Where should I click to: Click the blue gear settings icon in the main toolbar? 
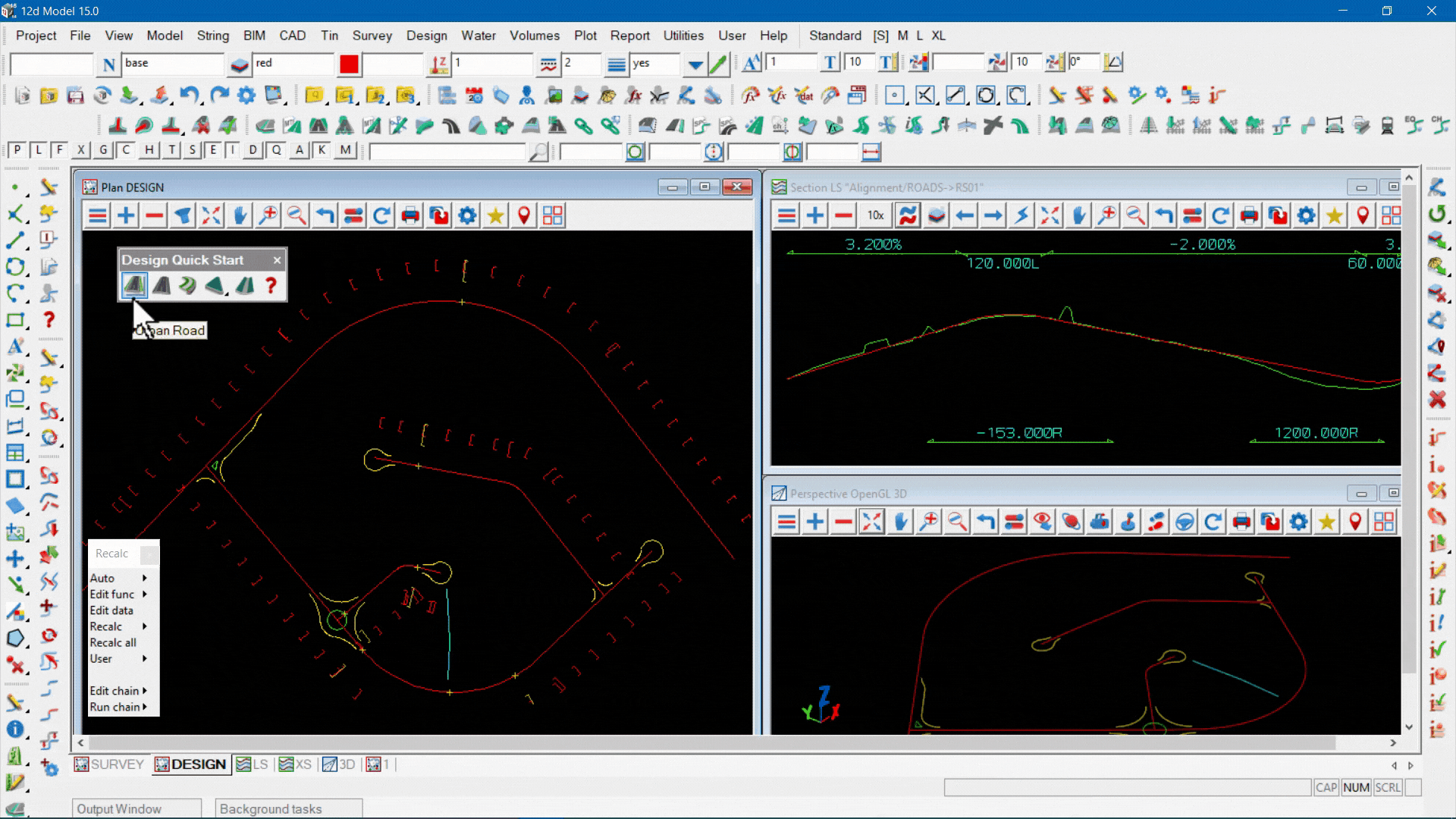click(246, 96)
